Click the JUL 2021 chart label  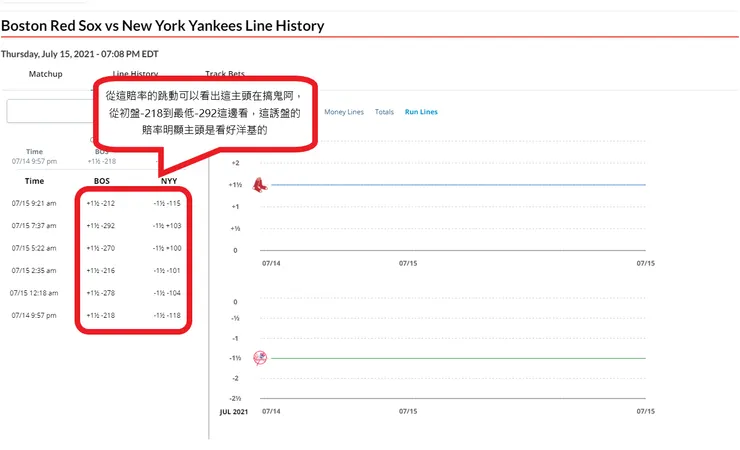[x=234, y=412]
